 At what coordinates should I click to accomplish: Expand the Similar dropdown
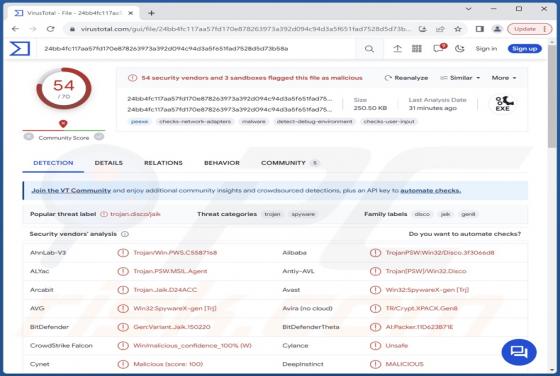[460, 78]
